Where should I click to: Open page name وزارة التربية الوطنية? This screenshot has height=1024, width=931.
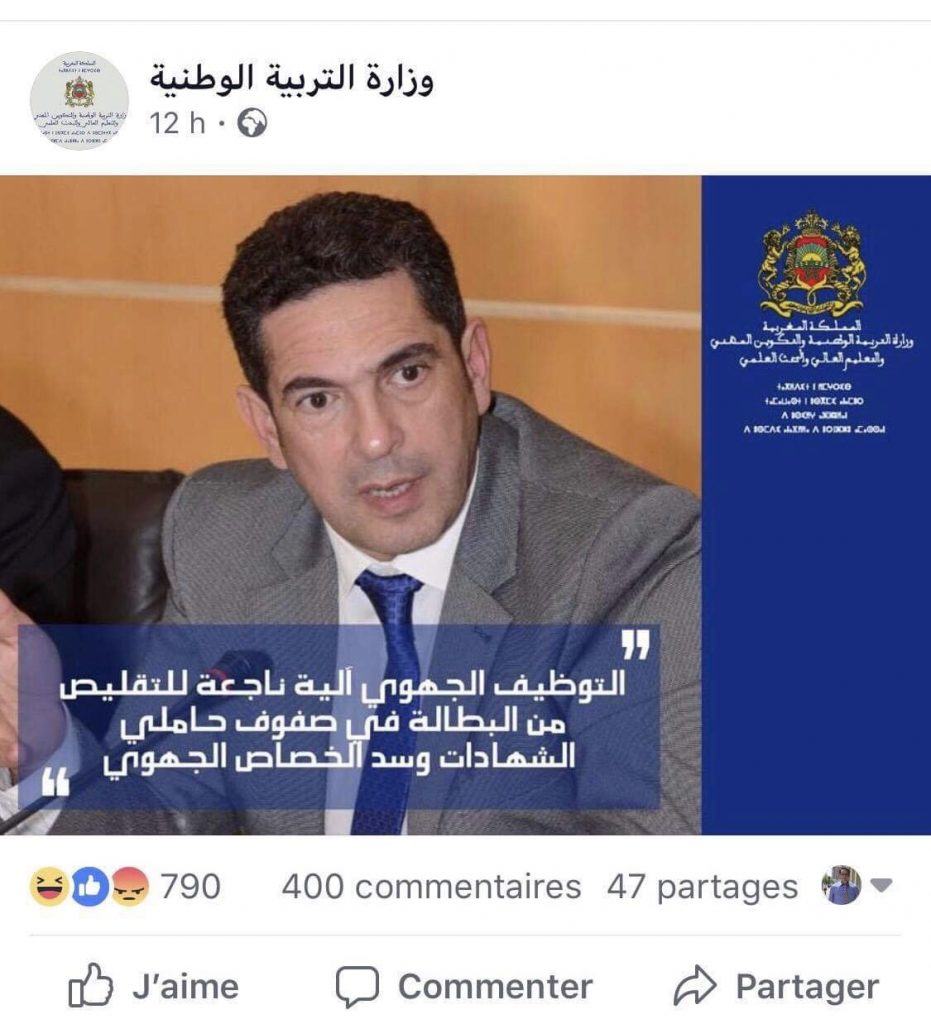292,78
